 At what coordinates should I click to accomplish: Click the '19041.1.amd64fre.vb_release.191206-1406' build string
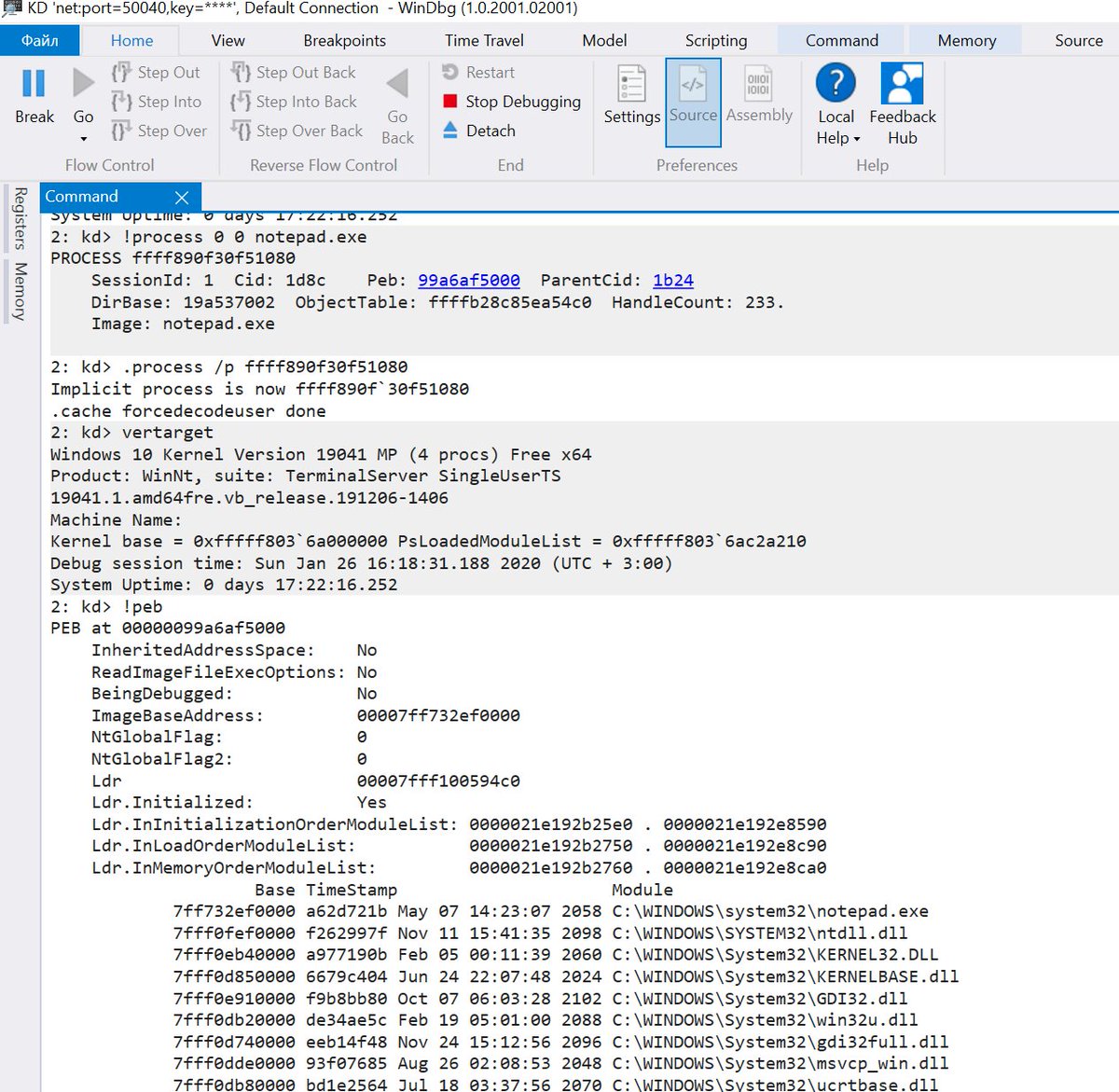pyautogui.click(x=250, y=497)
